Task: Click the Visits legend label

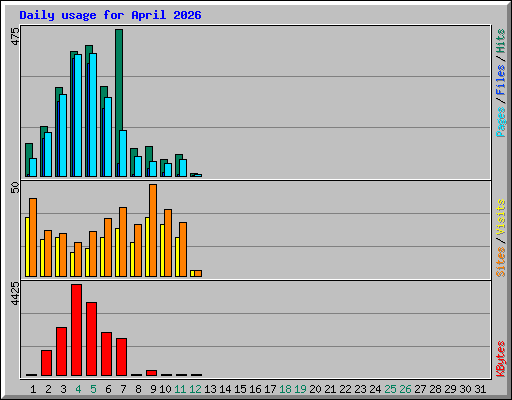Action: click(501, 217)
